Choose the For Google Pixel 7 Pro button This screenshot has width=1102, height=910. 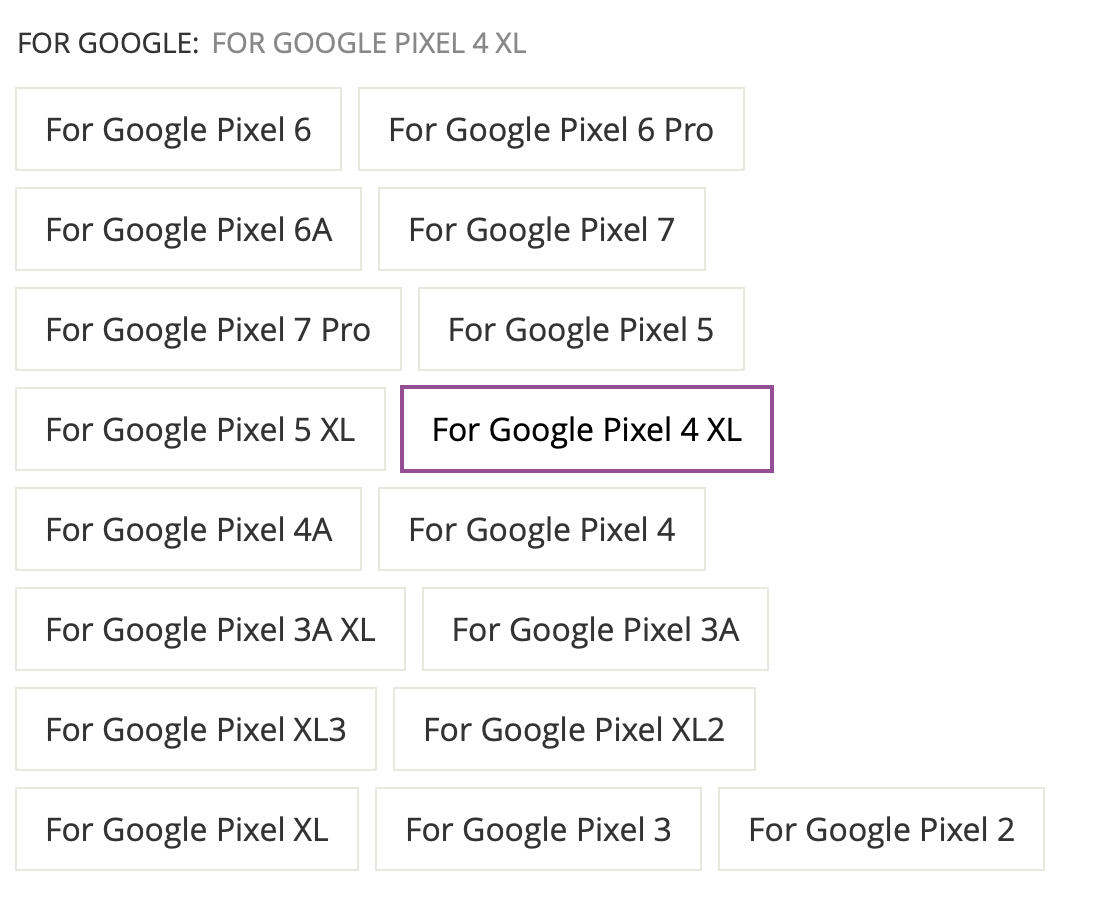[208, 330]
